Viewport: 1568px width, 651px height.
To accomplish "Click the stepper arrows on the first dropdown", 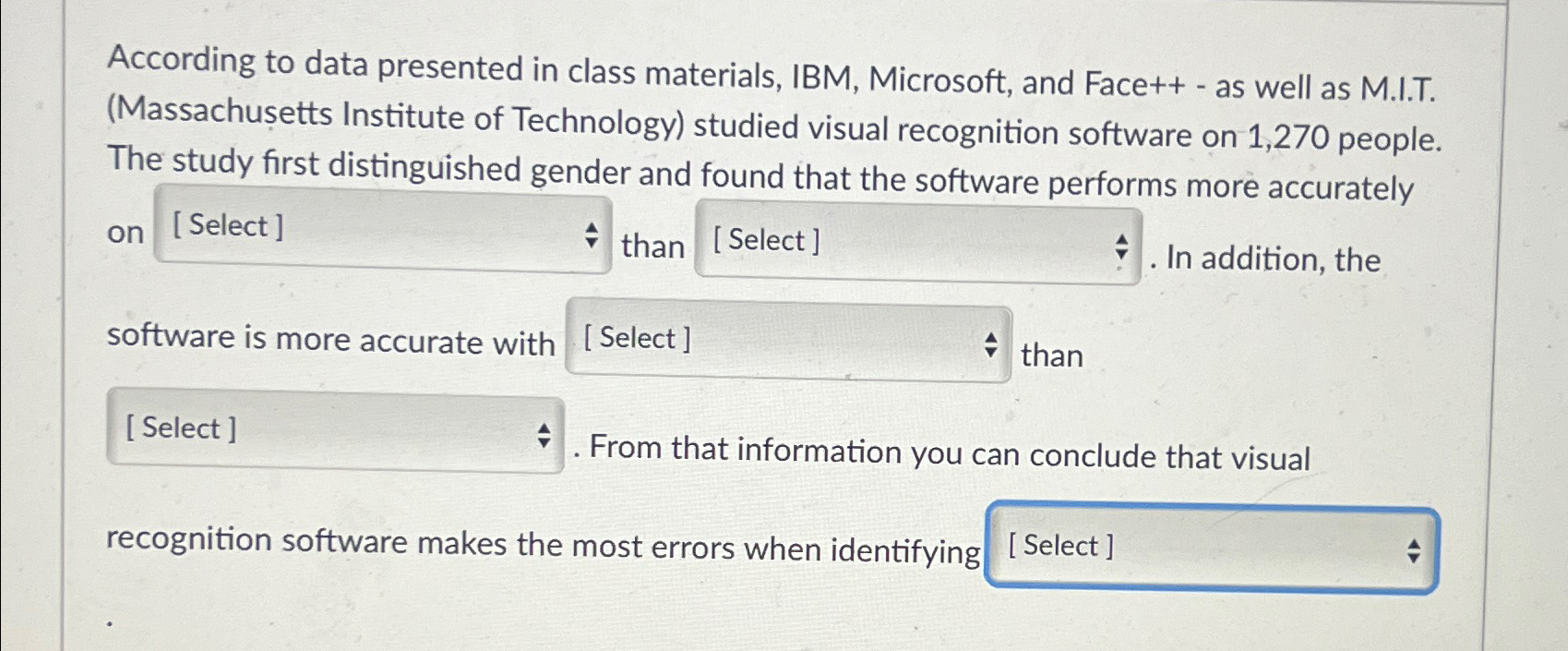I will coord(592,234).
